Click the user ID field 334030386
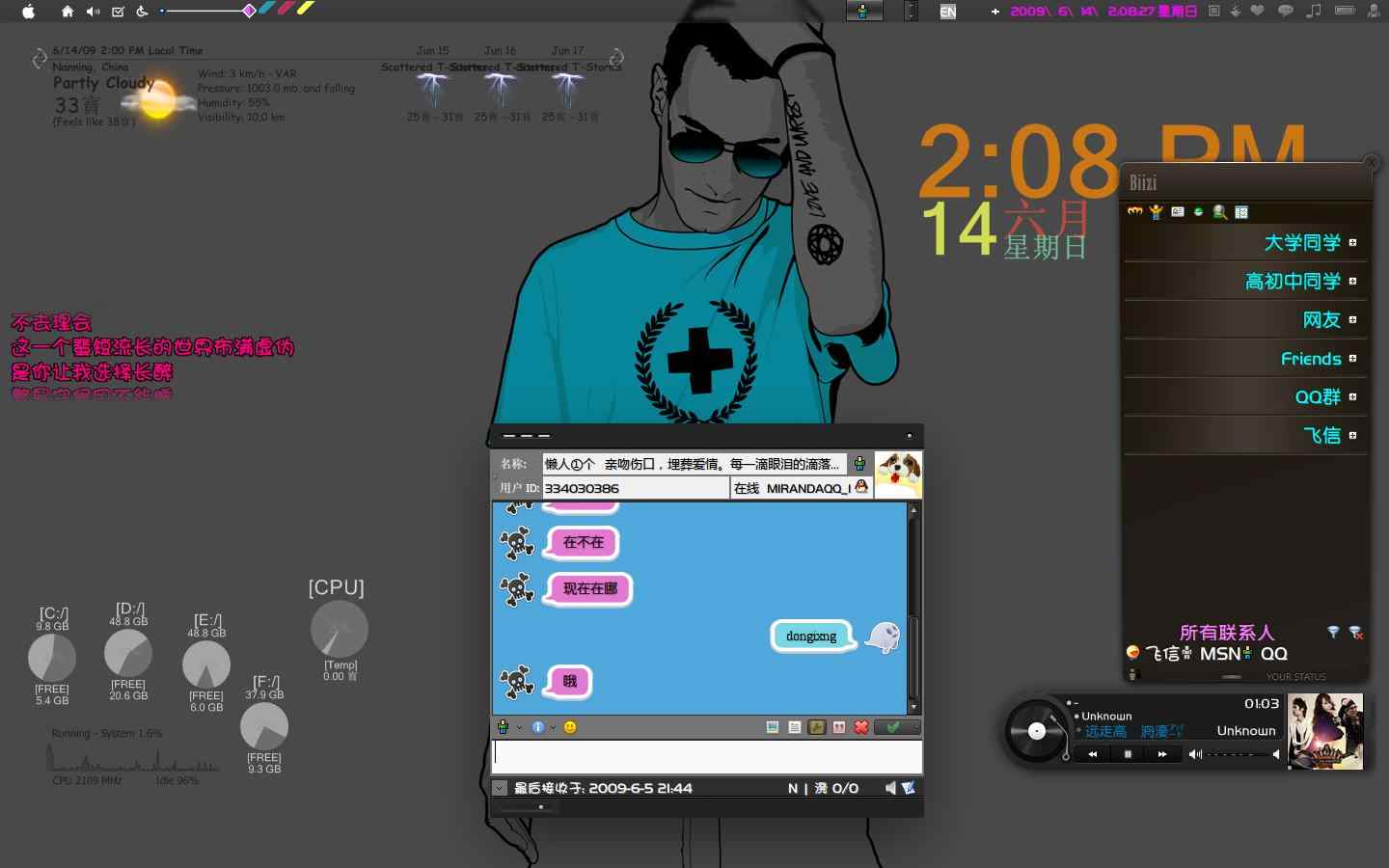 coord(636,489)
